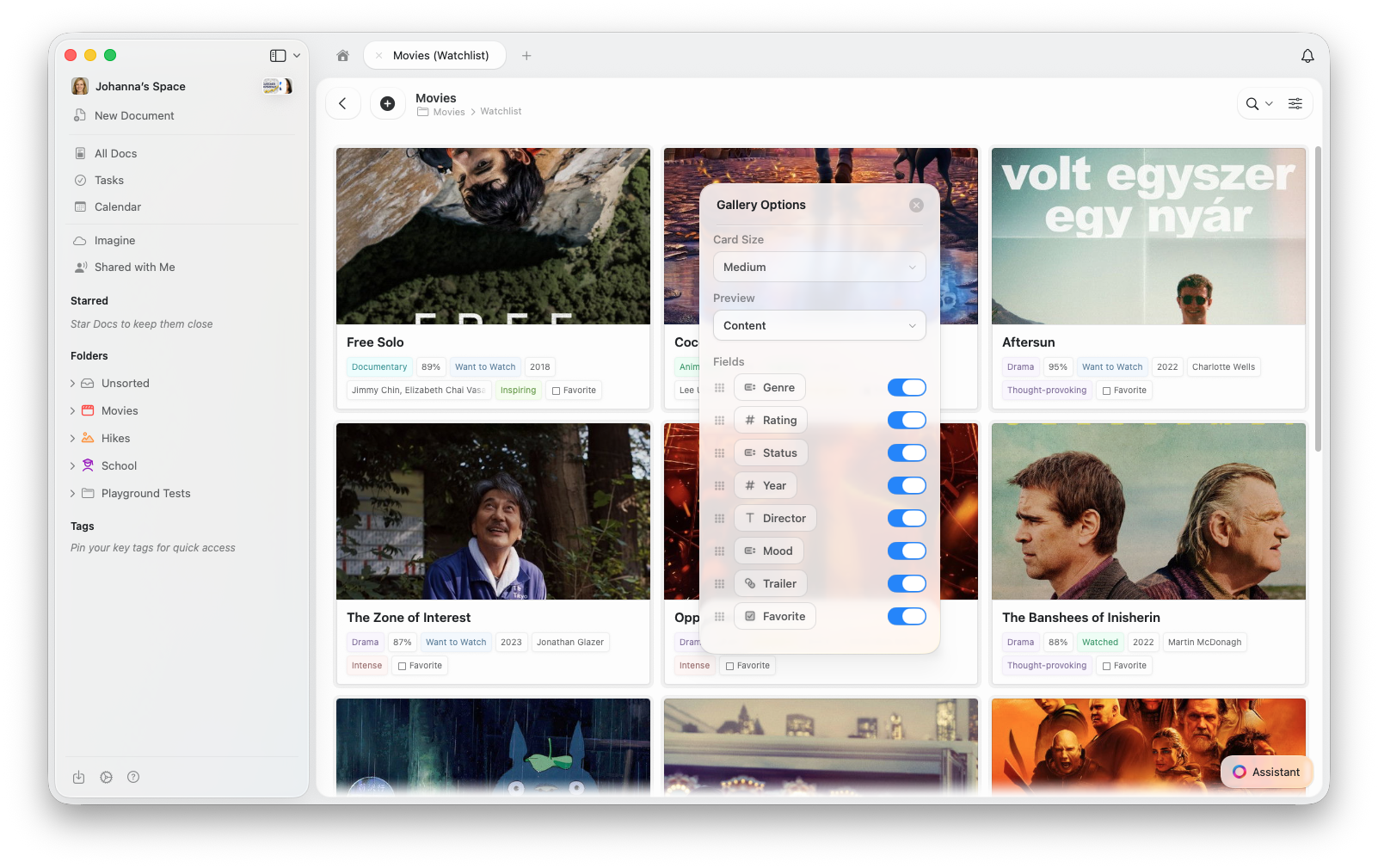
Task: Toggle the Status field switch
Action: pyautogui.click(x=907, y=453)
